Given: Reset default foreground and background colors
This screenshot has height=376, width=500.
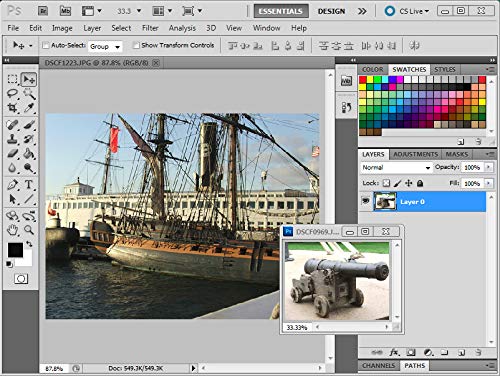Looking at the screenshot, I should tap(9, 264).
